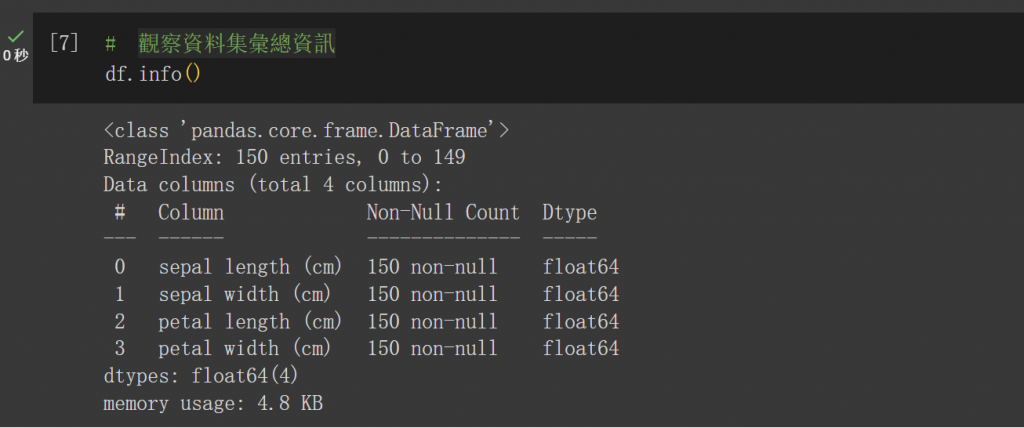Click the 觀察資料集彙總資訊 comment line
The image size is (1024, 428).
[x=220, y=45]
